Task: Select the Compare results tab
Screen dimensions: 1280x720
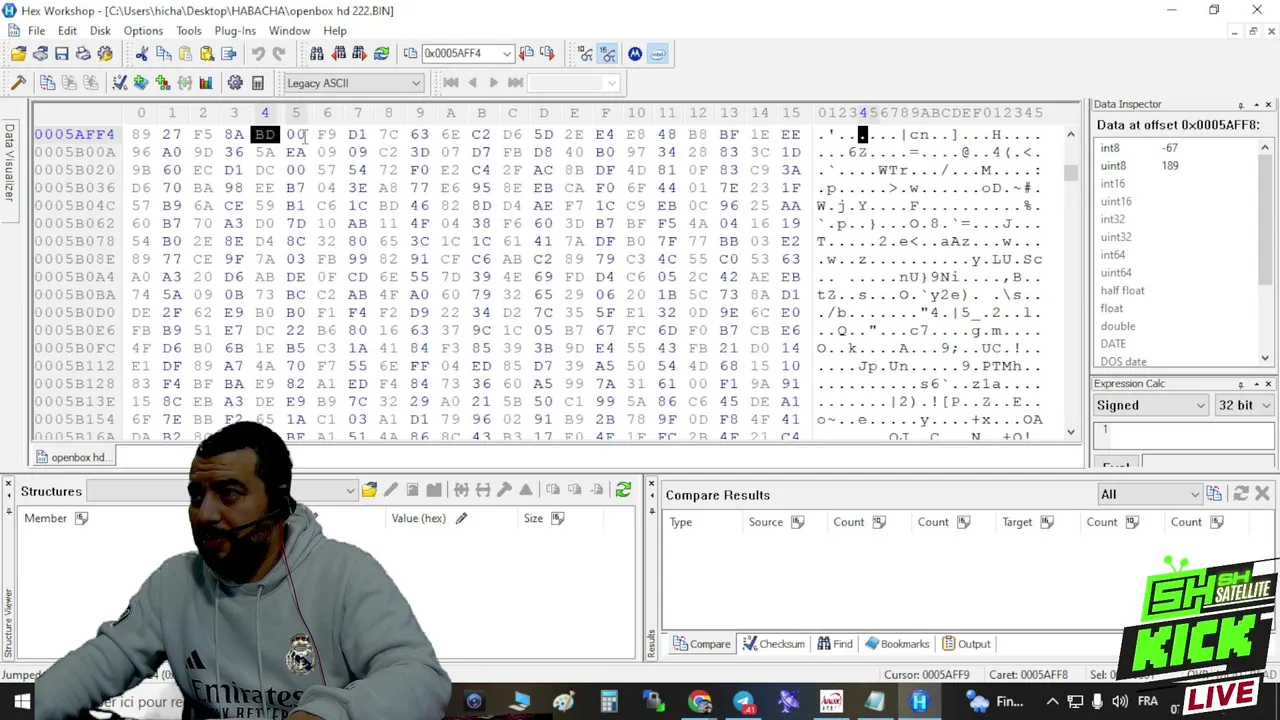Action: [x=702, y=644]
